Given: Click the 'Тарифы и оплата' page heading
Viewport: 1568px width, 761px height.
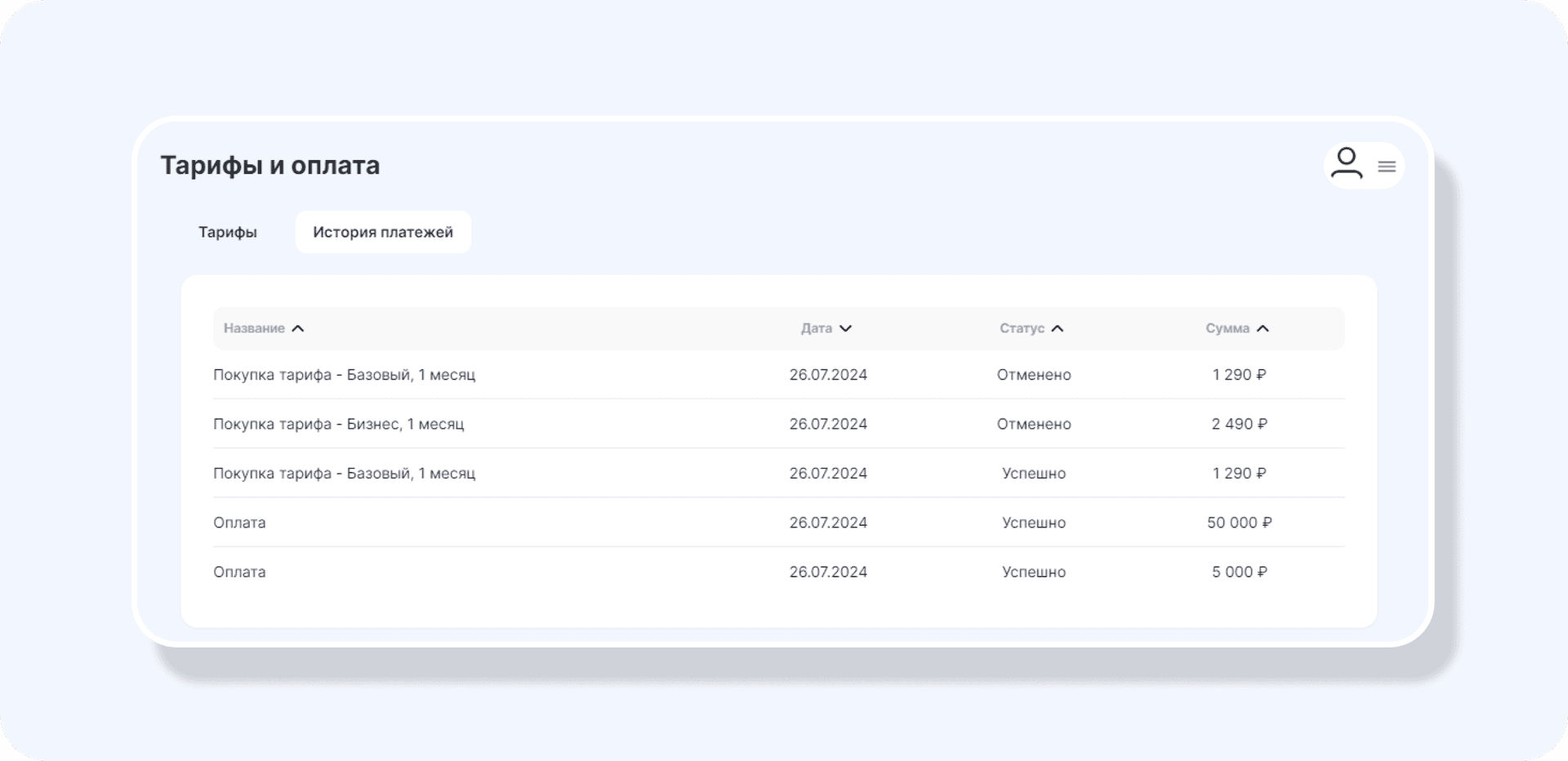Looking at the screenshot, I should pyautogui.click(x=270, y=165).
